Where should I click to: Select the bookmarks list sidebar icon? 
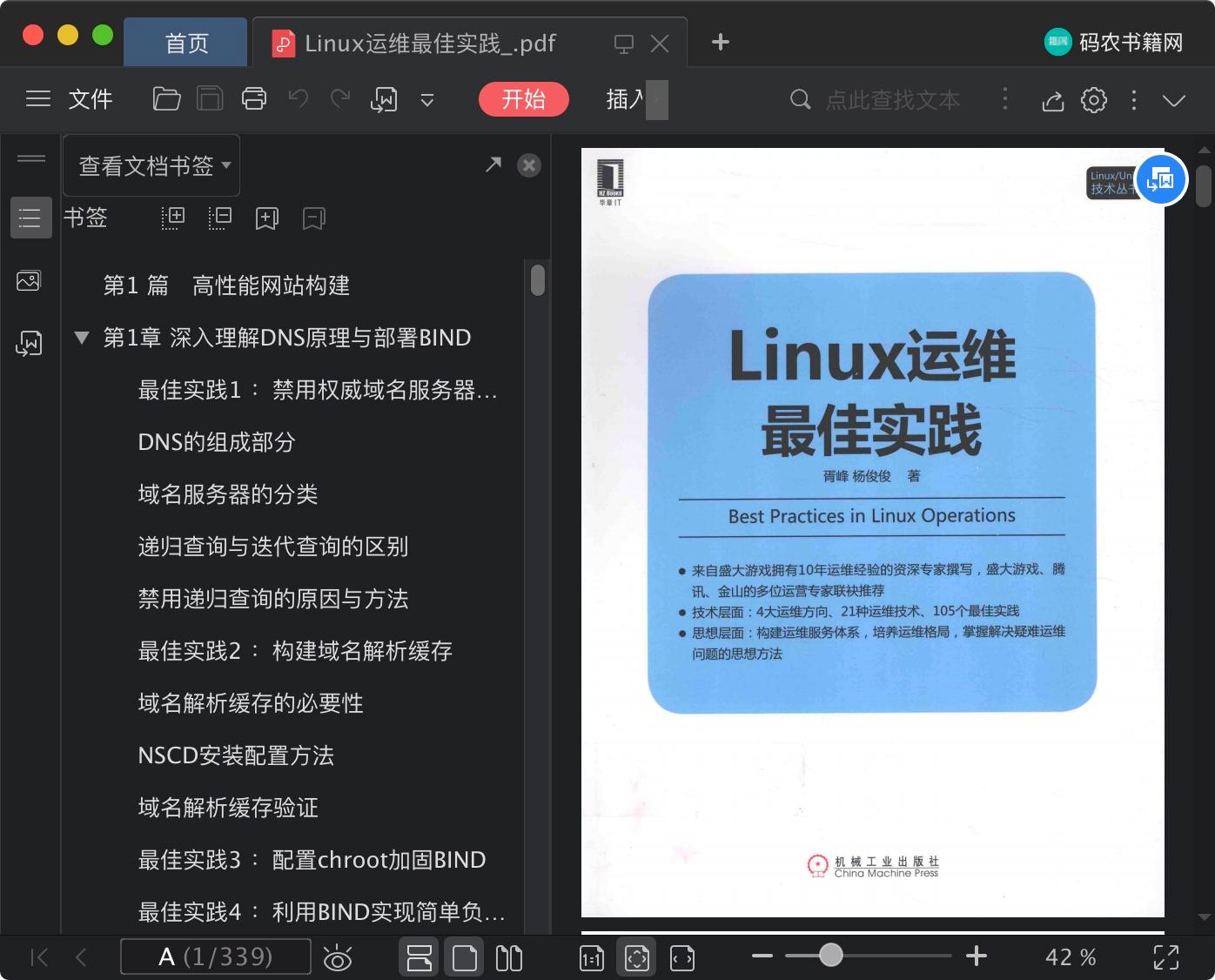pyautogui.click(x=30, y=218)
